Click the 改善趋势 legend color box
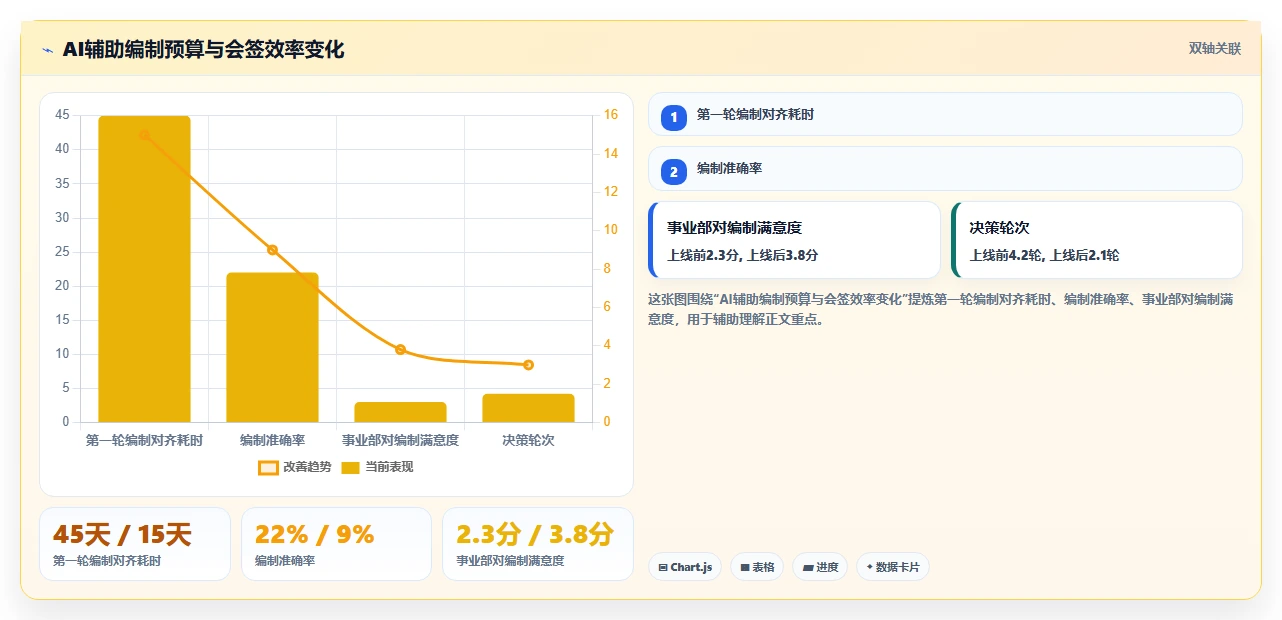Viewport: 1282px width, 620px height. coord(268,468)
